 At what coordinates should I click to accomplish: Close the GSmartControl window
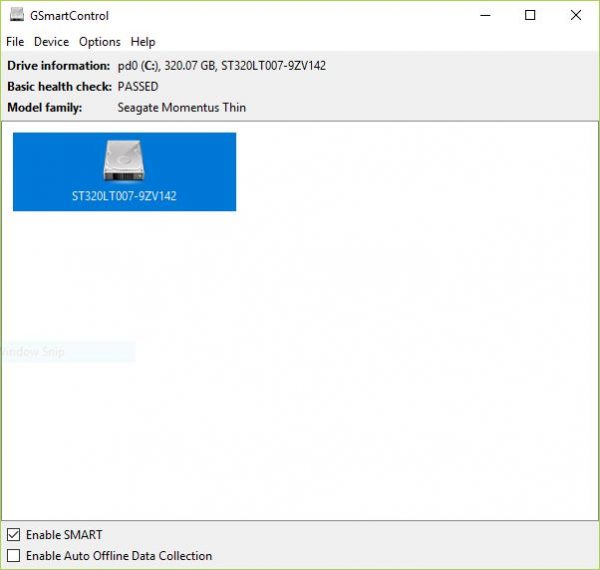pyautogui.click(x=576, y=15)
